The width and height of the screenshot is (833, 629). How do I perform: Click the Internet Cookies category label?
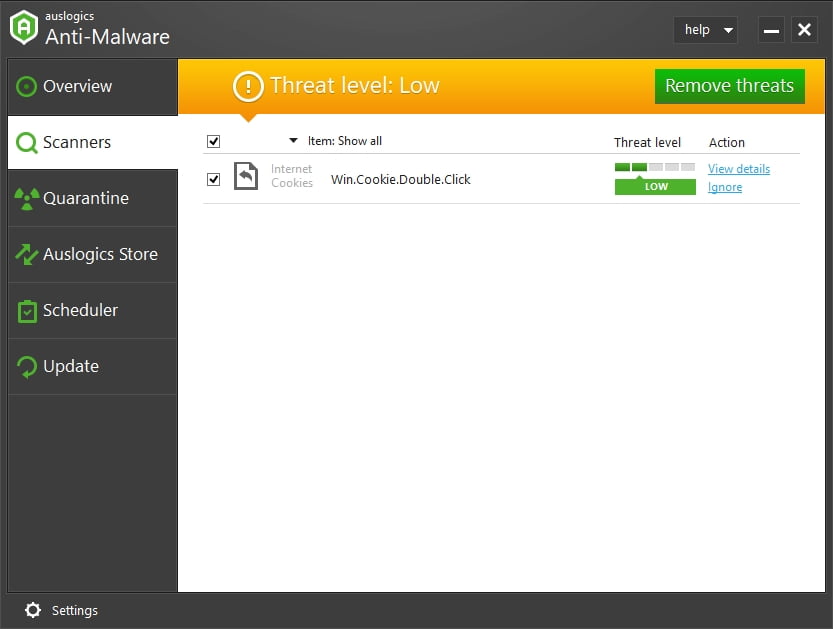coord(292,176)
